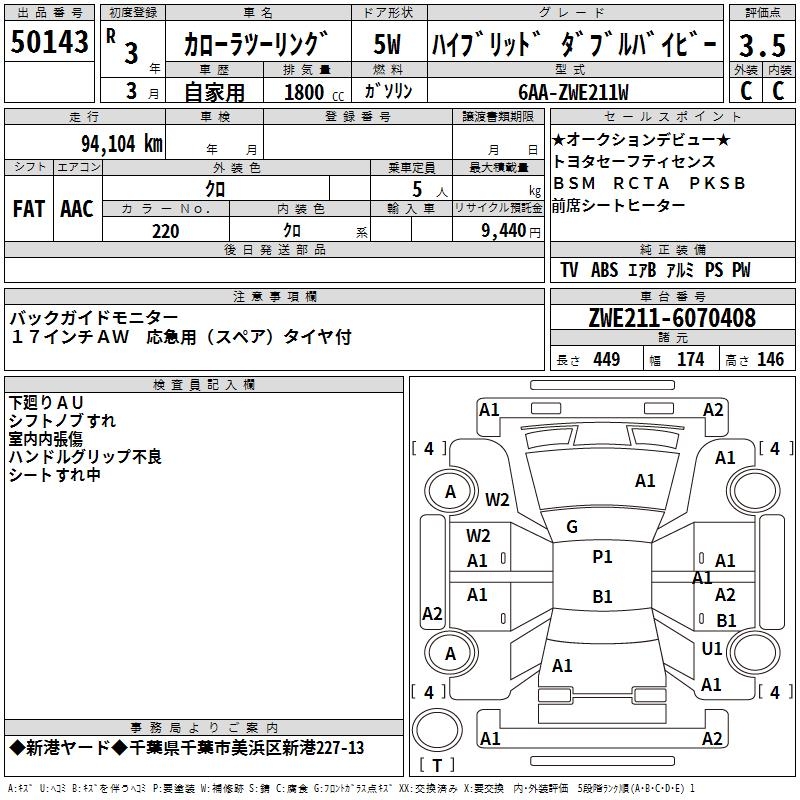Image resolution: width=800 pixels, height=800 pixels.
Task: Click the lower-left wheel circle marked A
Action: [x=450, y=653]
